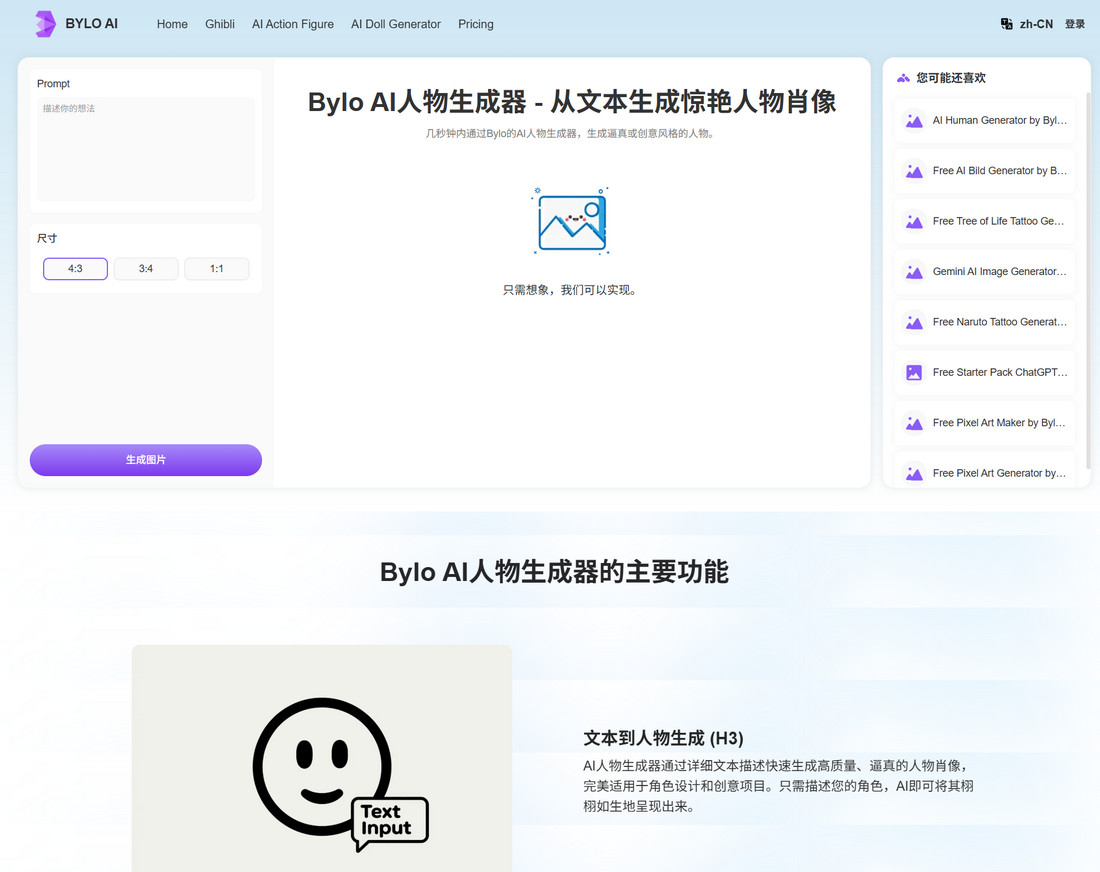Click the recommendations panel scrollbar

[1088, 281]
